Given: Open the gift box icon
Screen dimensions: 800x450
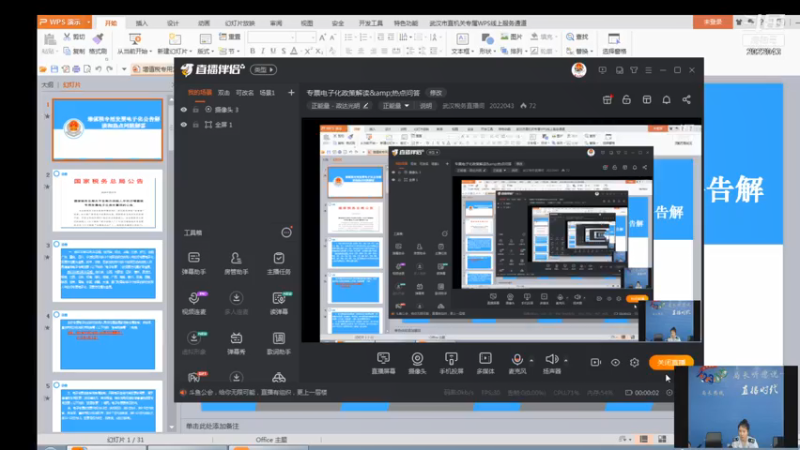Looking at the screenshot, I should (607, 99).
